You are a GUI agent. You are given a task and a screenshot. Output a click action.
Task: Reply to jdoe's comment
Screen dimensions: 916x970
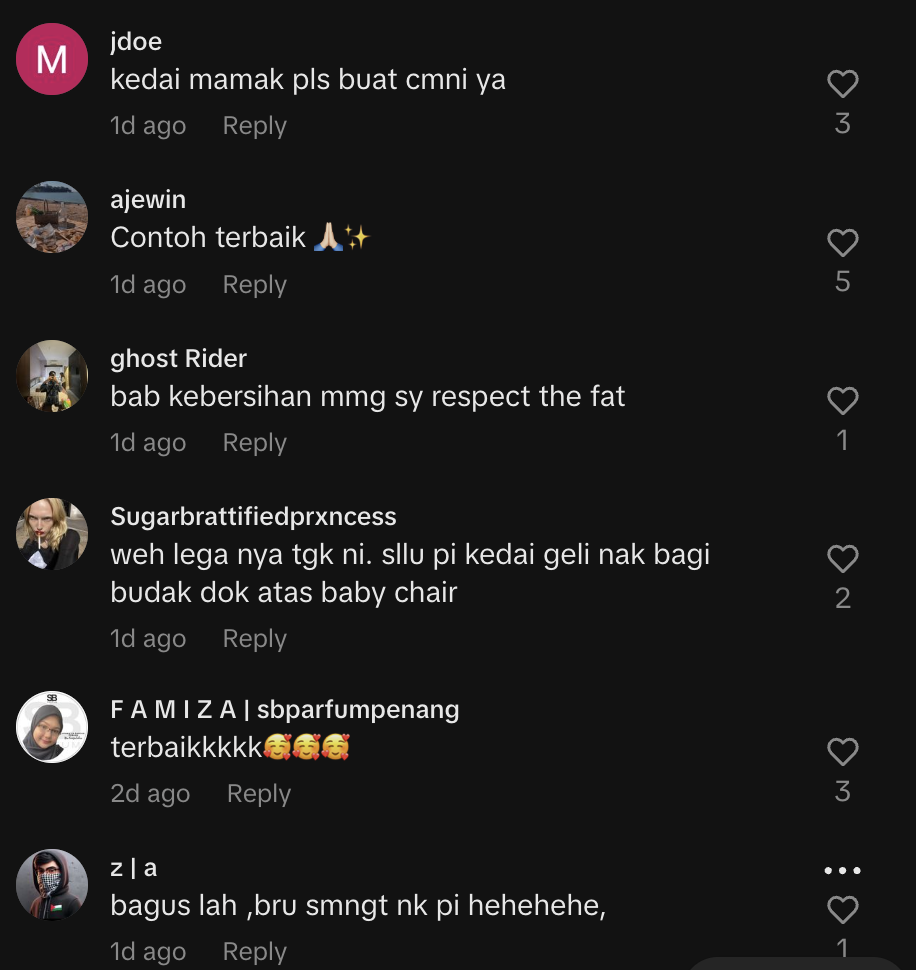coord(254,126)
